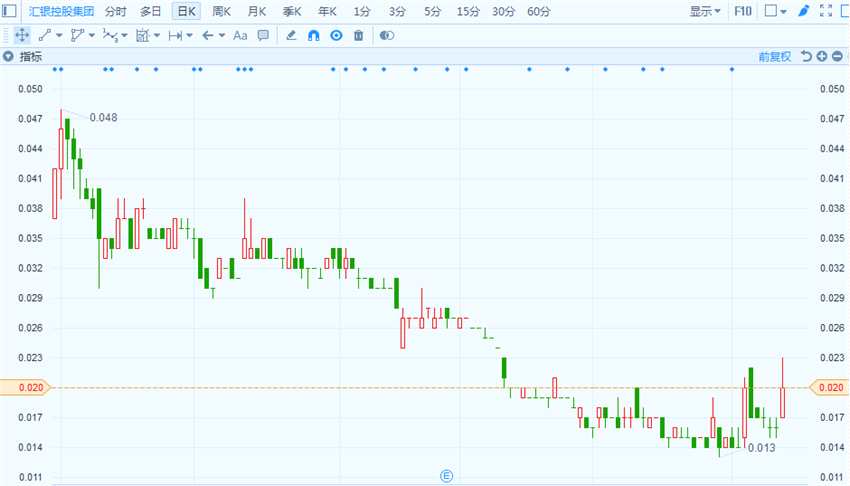Click the 0.048 high price label
The image size is (850, 486).
point(103,118)
